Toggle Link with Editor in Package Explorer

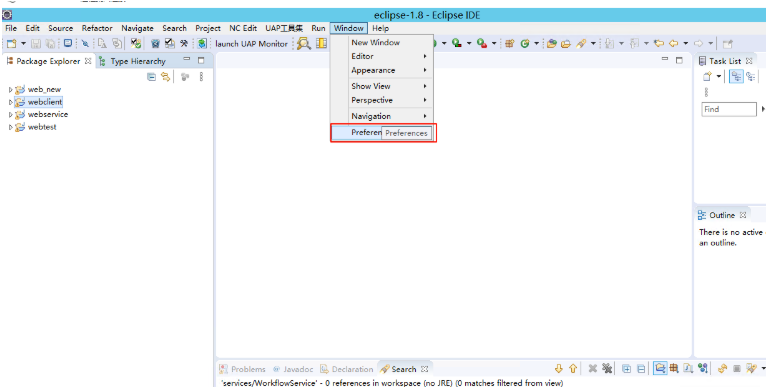(x=165, y=77)
